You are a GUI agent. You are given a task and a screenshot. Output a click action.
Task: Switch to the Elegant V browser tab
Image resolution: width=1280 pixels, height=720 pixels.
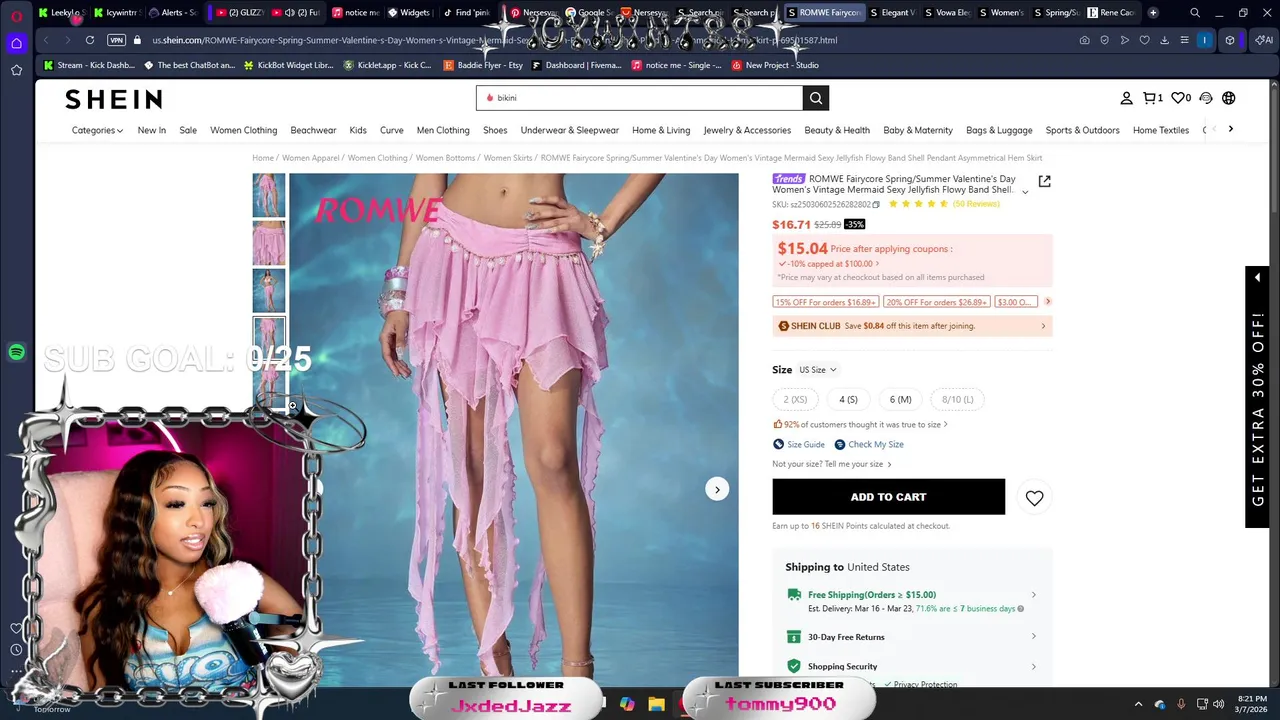pyautogui.click(x=892, y=13)
